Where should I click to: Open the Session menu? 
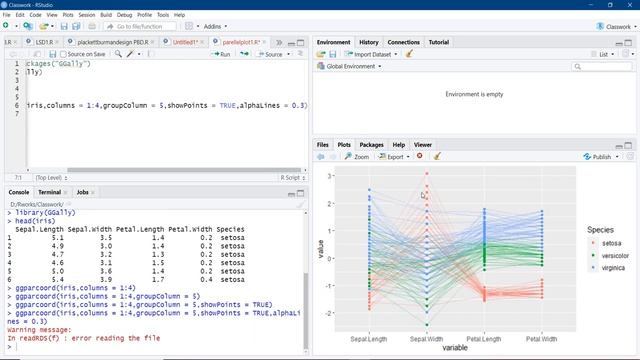tap(87, 15)
